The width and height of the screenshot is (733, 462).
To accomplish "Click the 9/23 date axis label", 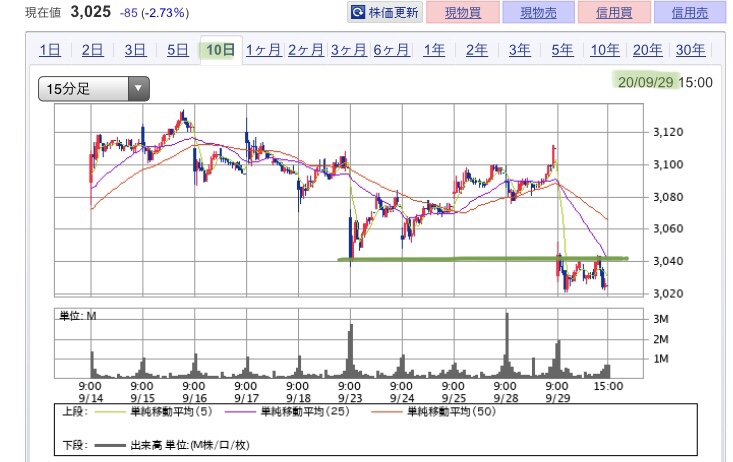I will [350, 398].
